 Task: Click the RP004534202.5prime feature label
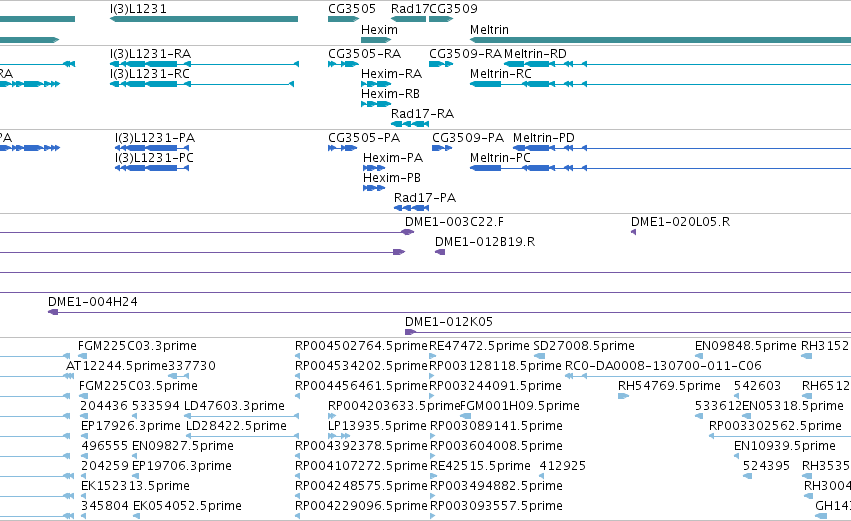point(361,366)
